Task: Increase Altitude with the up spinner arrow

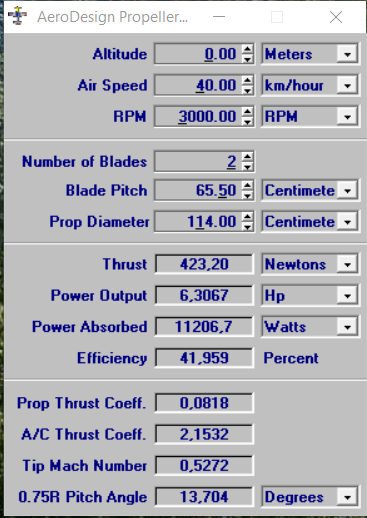Action: point(247,49)
